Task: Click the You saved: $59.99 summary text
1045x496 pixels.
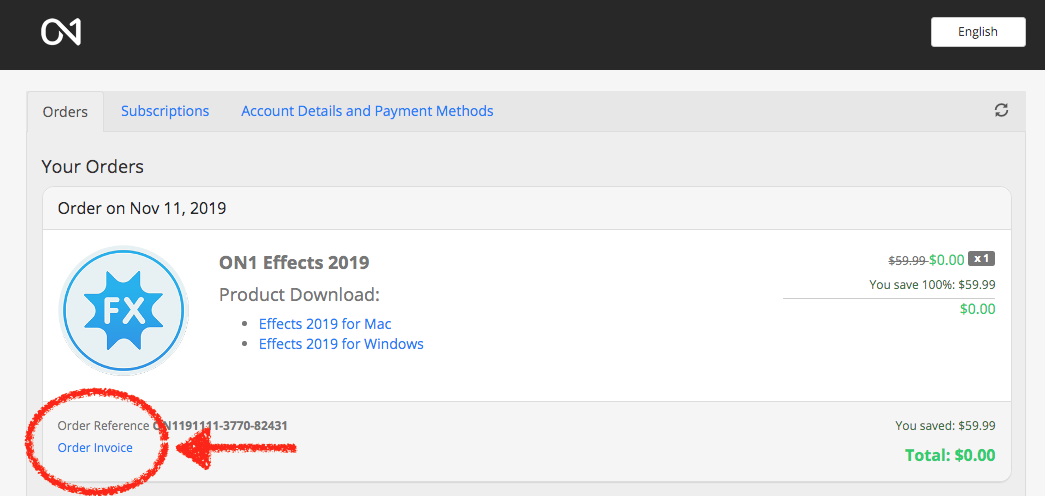Action: coord(945,426)
